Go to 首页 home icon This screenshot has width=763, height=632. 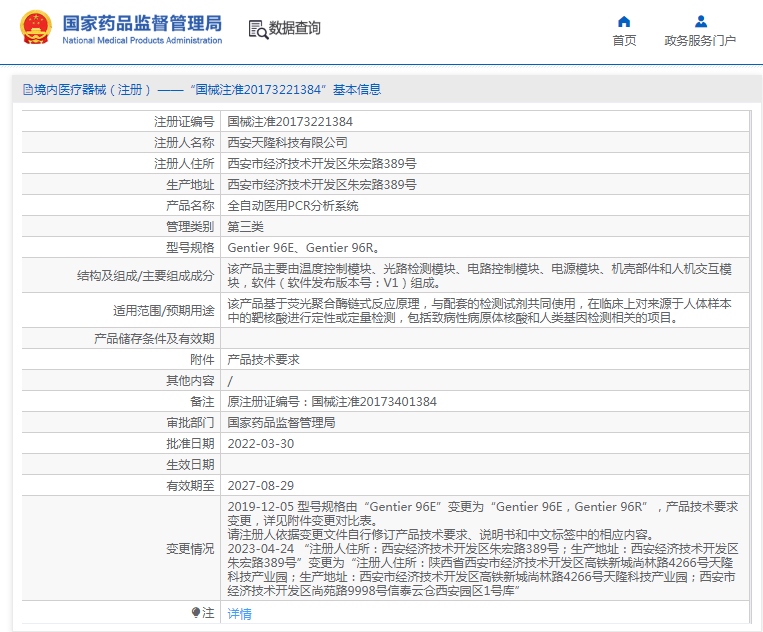pos(624,22)
